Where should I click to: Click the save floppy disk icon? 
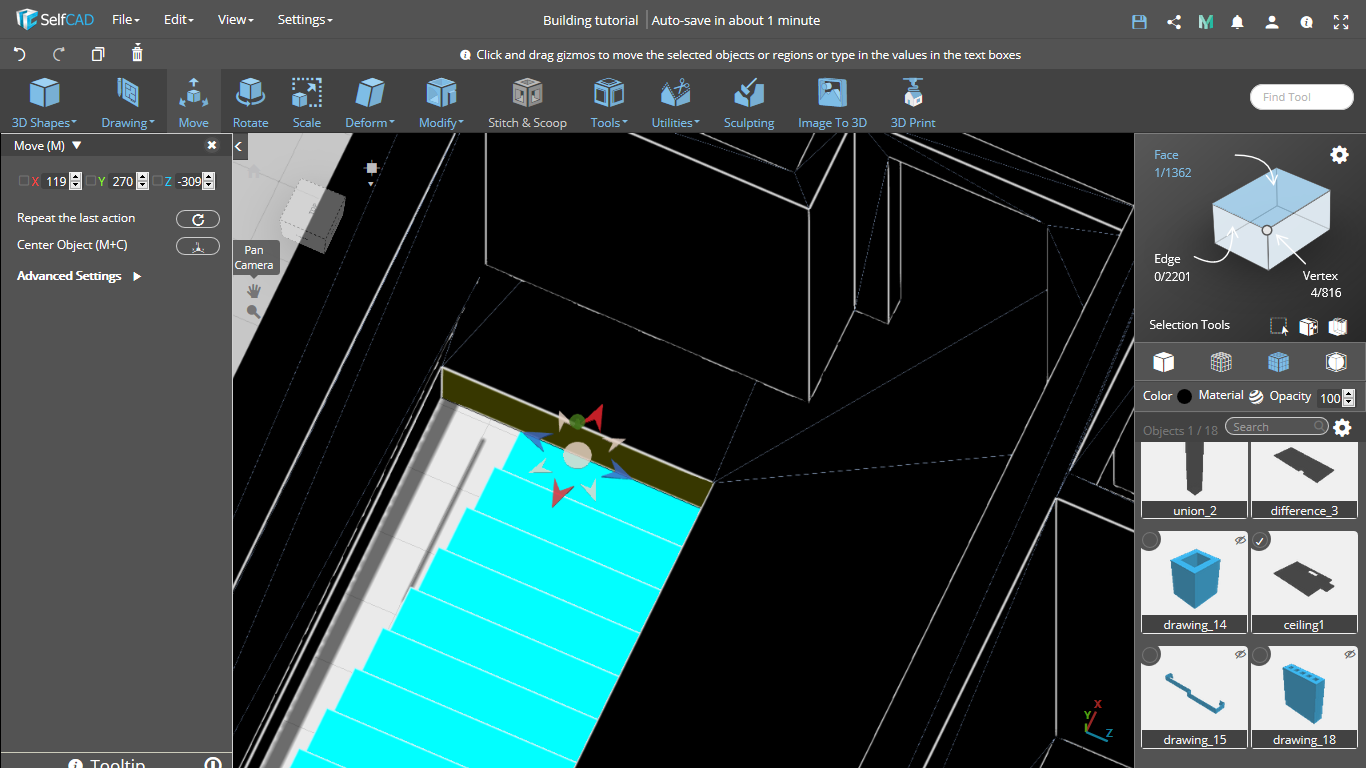[x=1139, y=21]
